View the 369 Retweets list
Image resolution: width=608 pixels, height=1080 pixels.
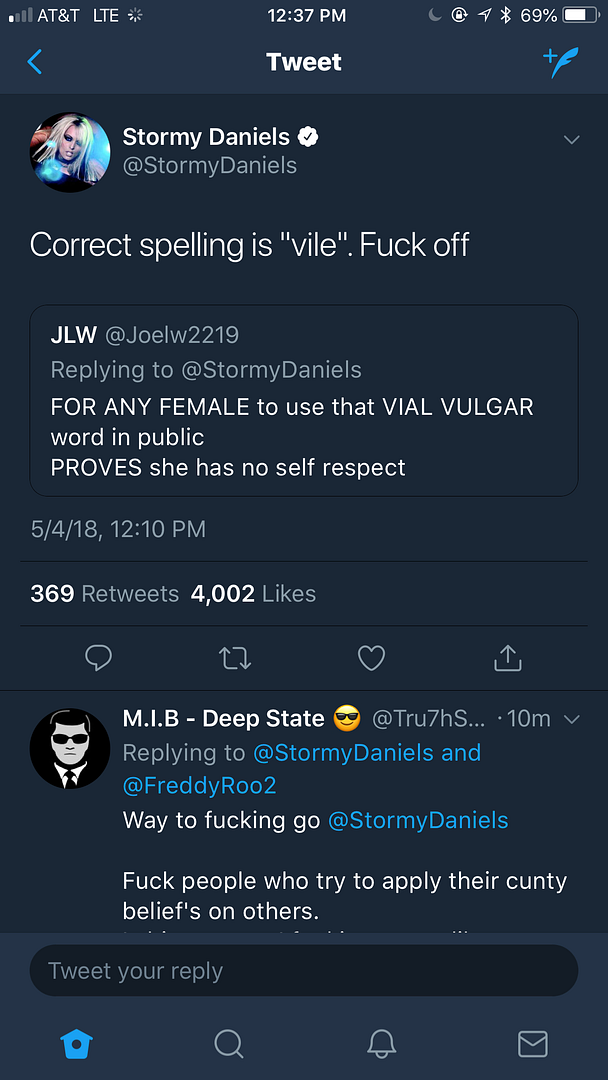pos(103,593)
